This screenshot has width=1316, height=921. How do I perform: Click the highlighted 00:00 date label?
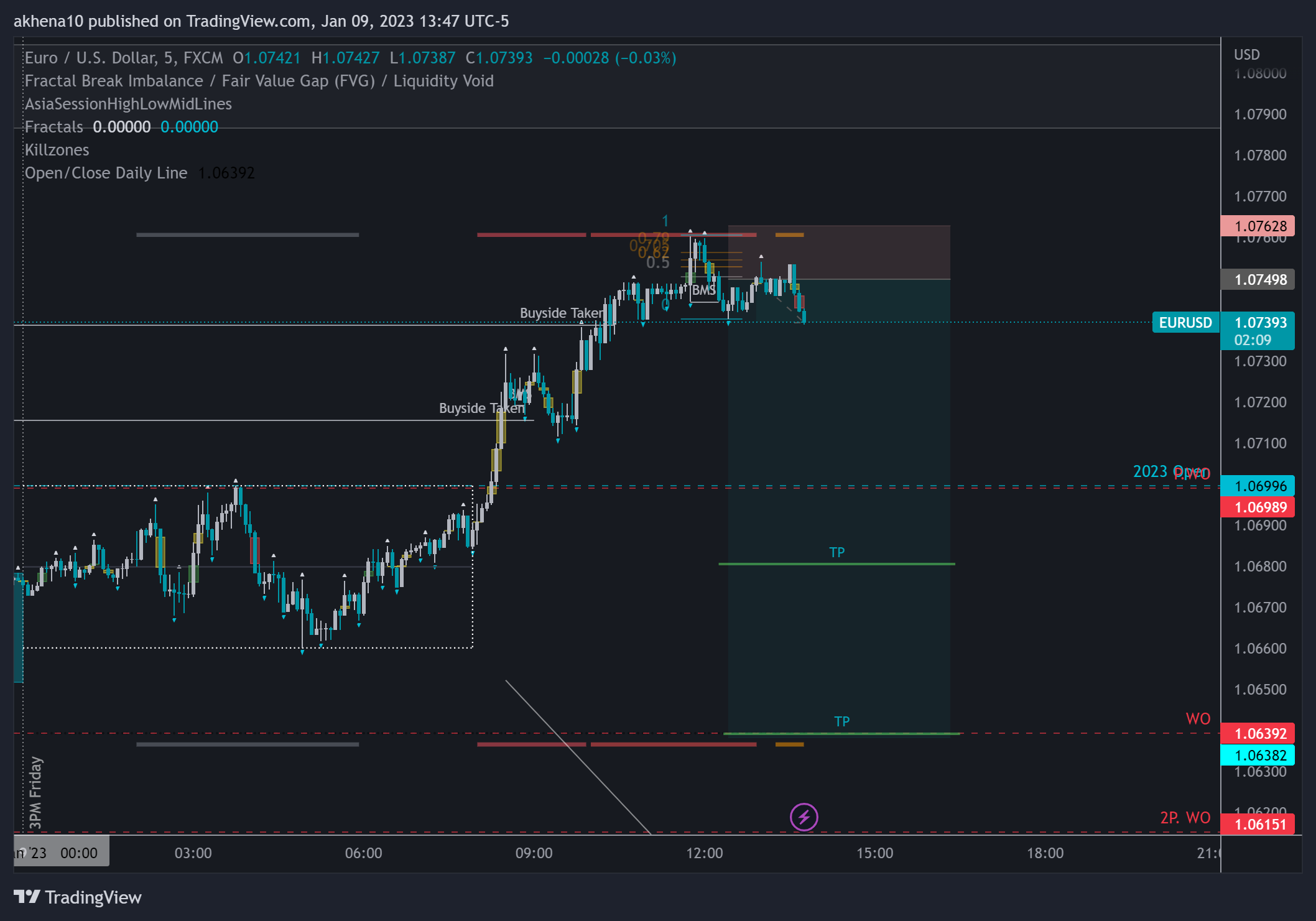point(62,853)
